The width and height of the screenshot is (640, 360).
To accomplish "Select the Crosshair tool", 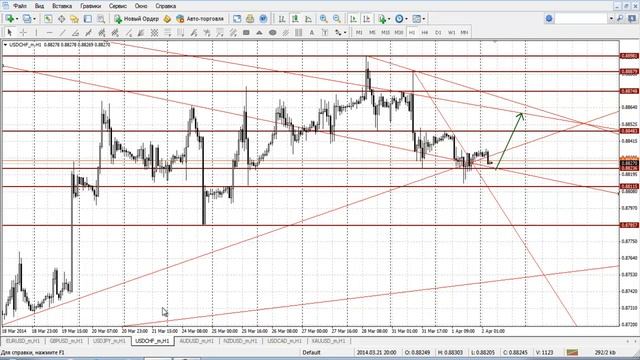I will (23, 32).
